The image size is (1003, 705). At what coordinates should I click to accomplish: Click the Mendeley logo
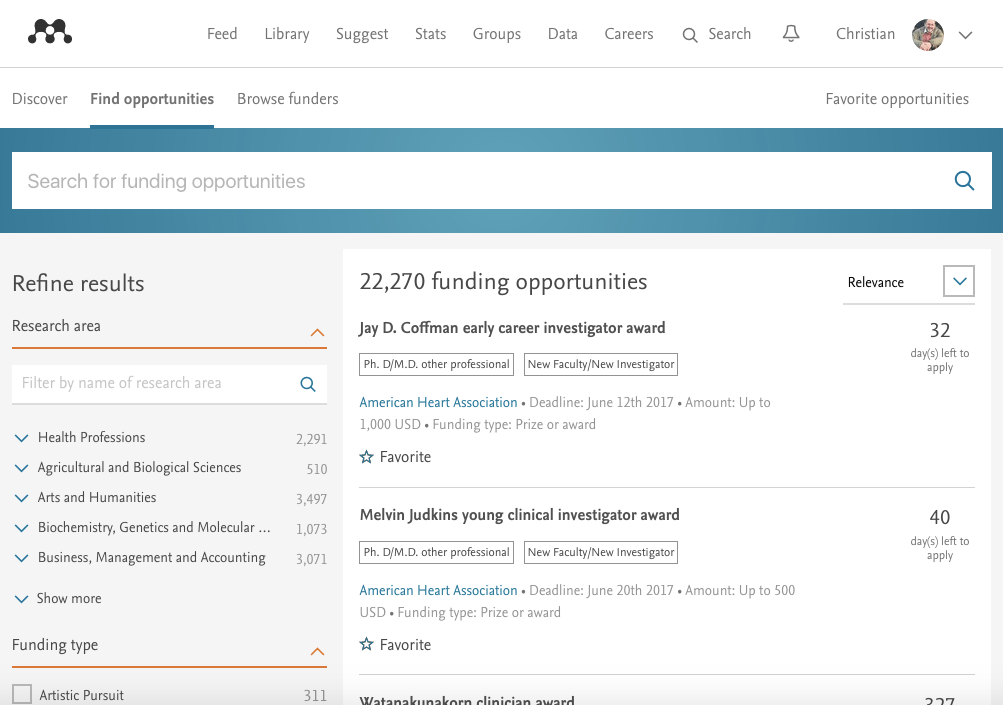click(x=49, y=32)
